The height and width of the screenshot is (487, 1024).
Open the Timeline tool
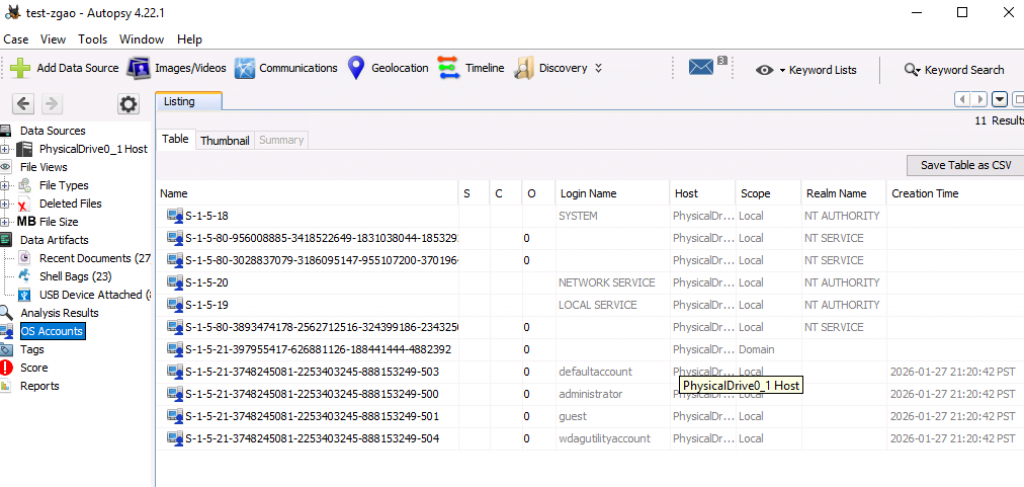449,69
